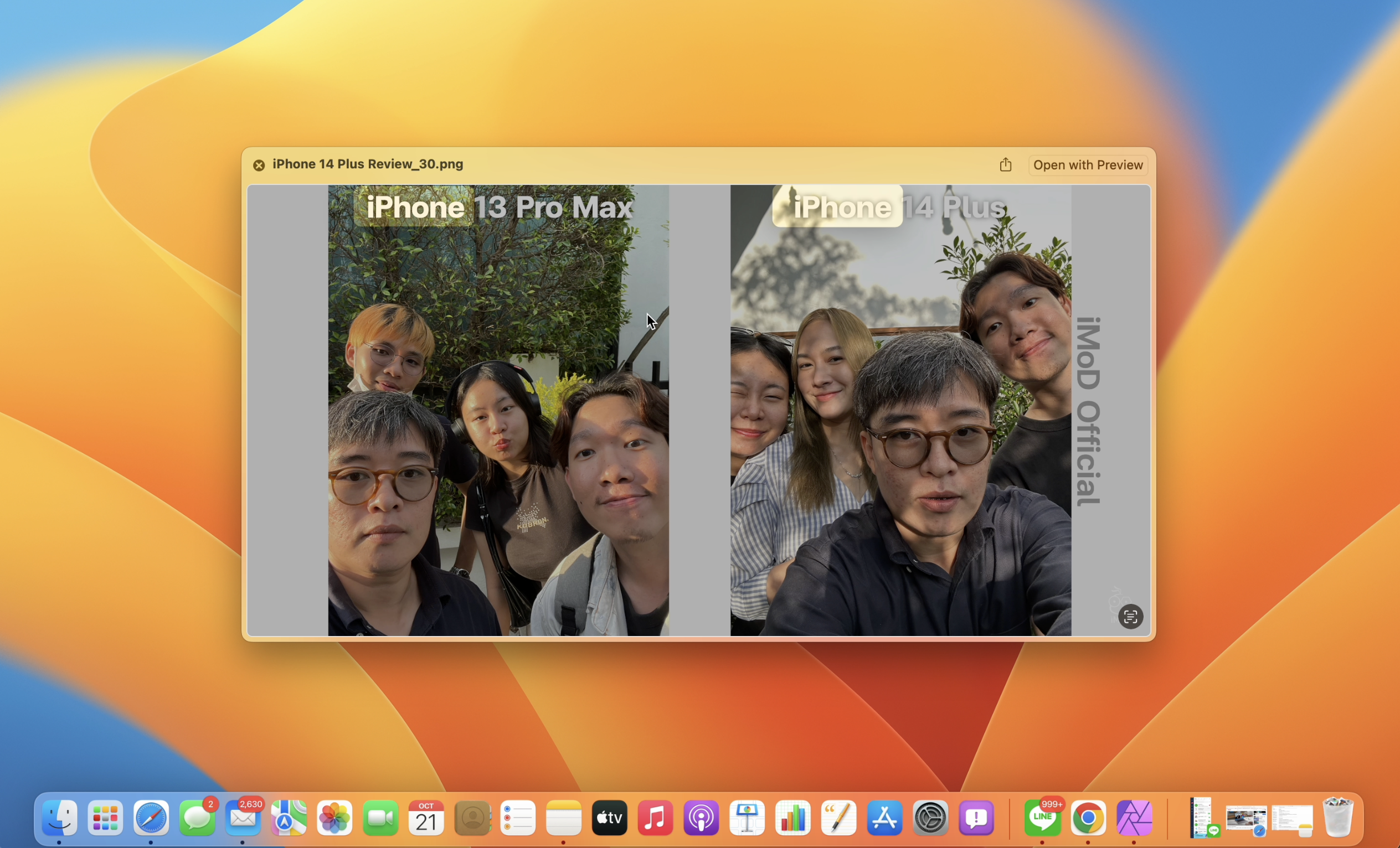This screenshot has height=848, width=1400.
Task: Open Calendar showing Oct 21
Action: [426, 818]
